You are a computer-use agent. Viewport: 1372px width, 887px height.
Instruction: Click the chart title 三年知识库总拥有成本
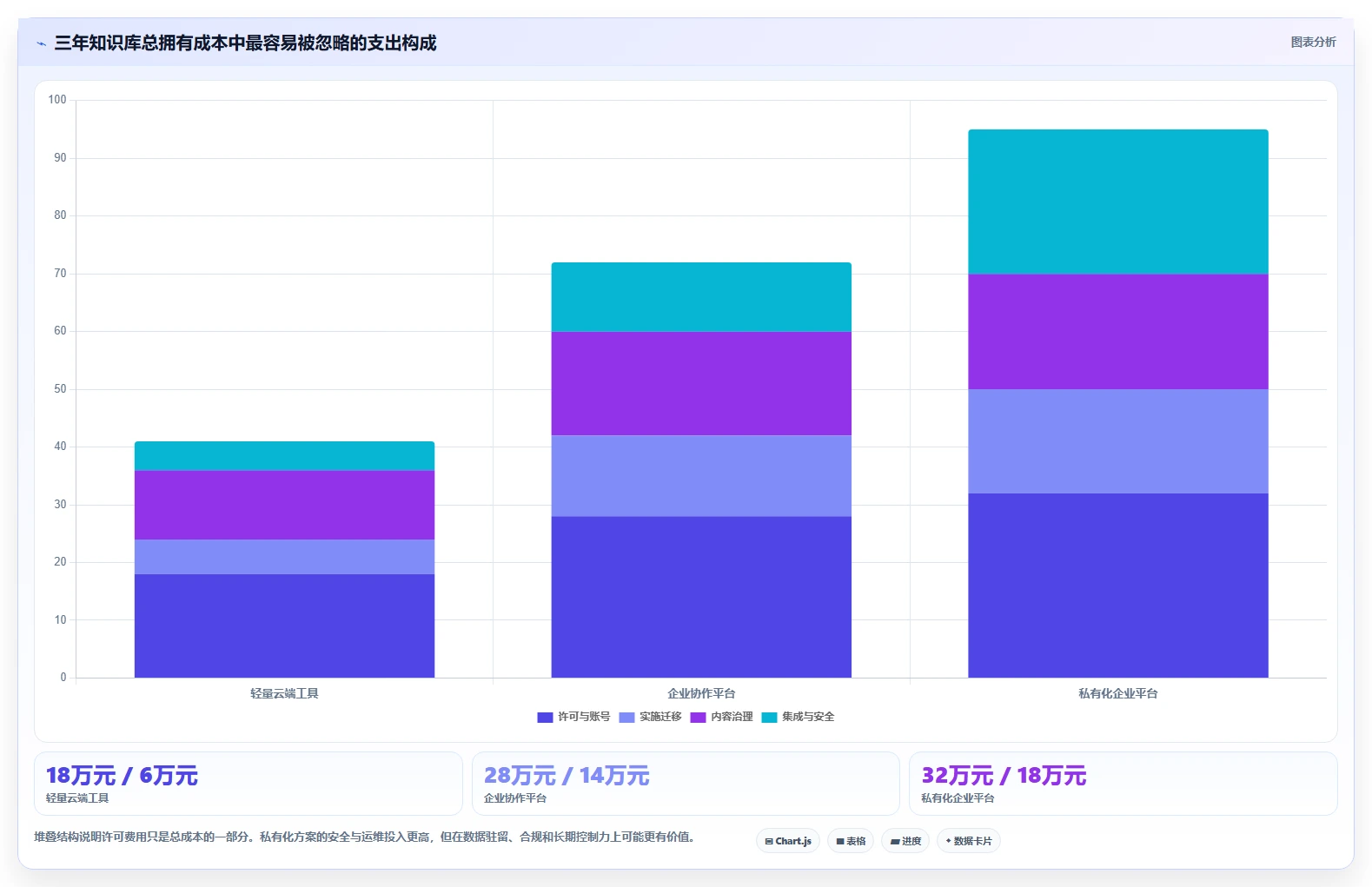click(245, 43)
